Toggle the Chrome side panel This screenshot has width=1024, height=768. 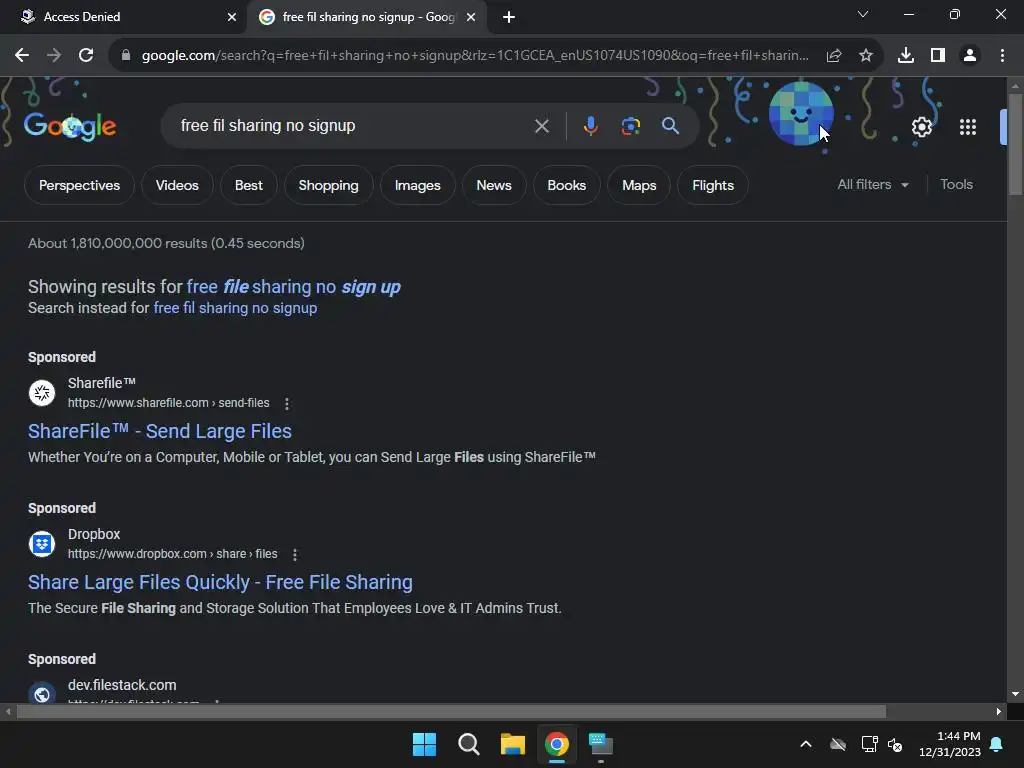click(938, 56)
